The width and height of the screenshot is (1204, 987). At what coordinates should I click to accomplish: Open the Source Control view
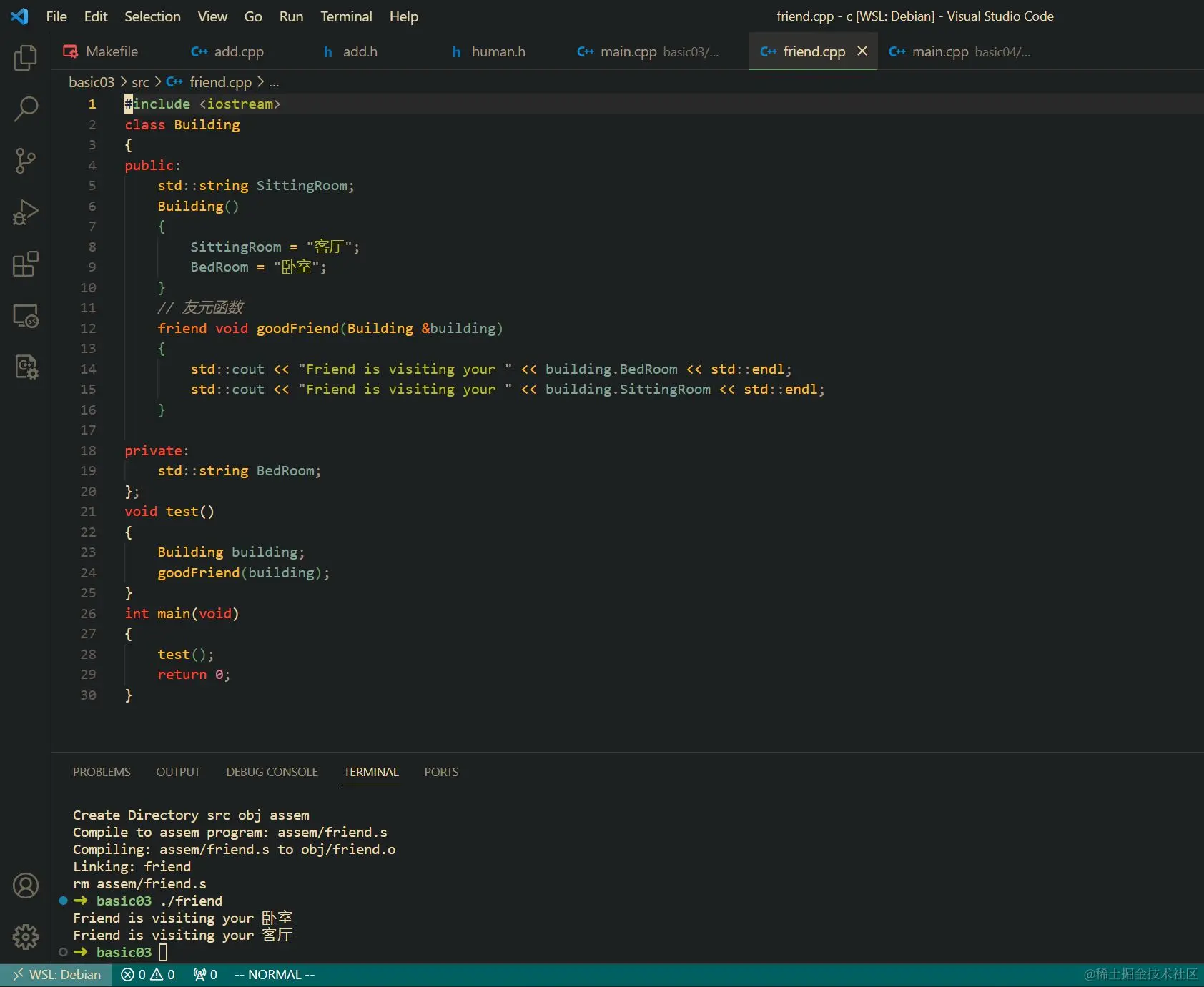[26, 161]
